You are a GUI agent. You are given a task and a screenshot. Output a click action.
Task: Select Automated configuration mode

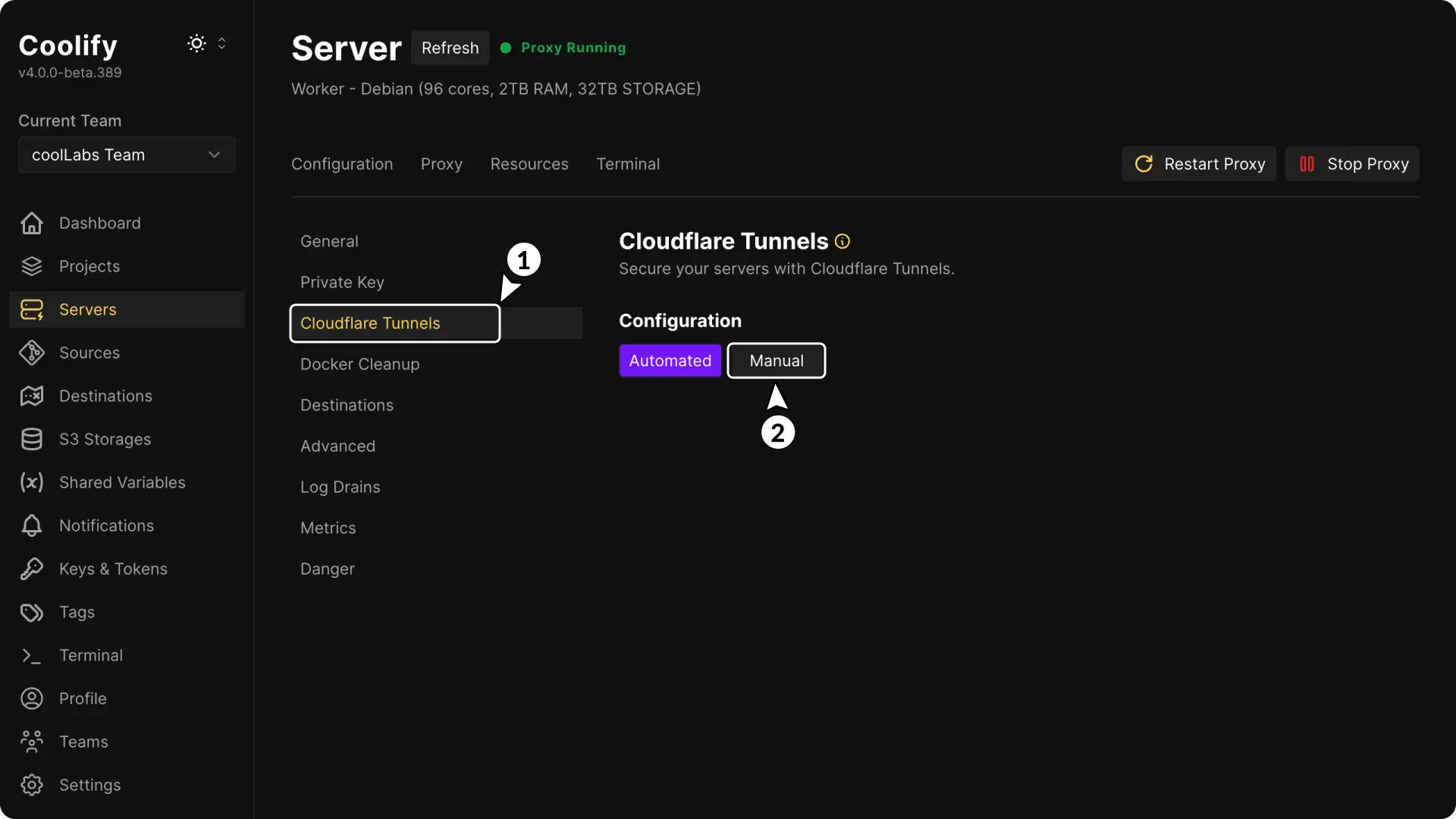670,361
